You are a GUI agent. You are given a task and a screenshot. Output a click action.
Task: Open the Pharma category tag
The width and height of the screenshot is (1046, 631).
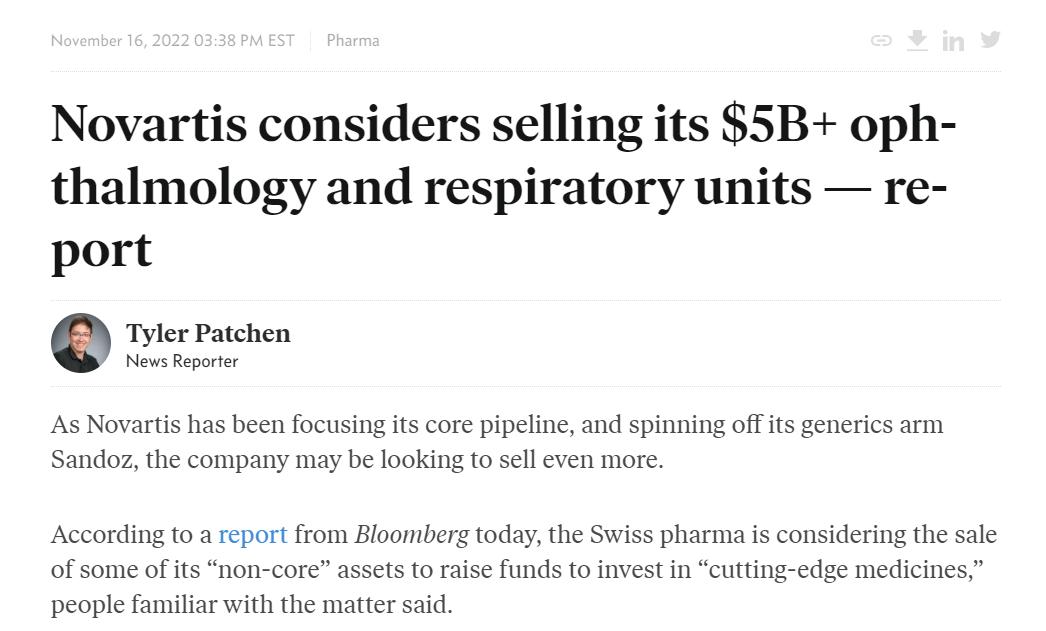tap(353, 41)
